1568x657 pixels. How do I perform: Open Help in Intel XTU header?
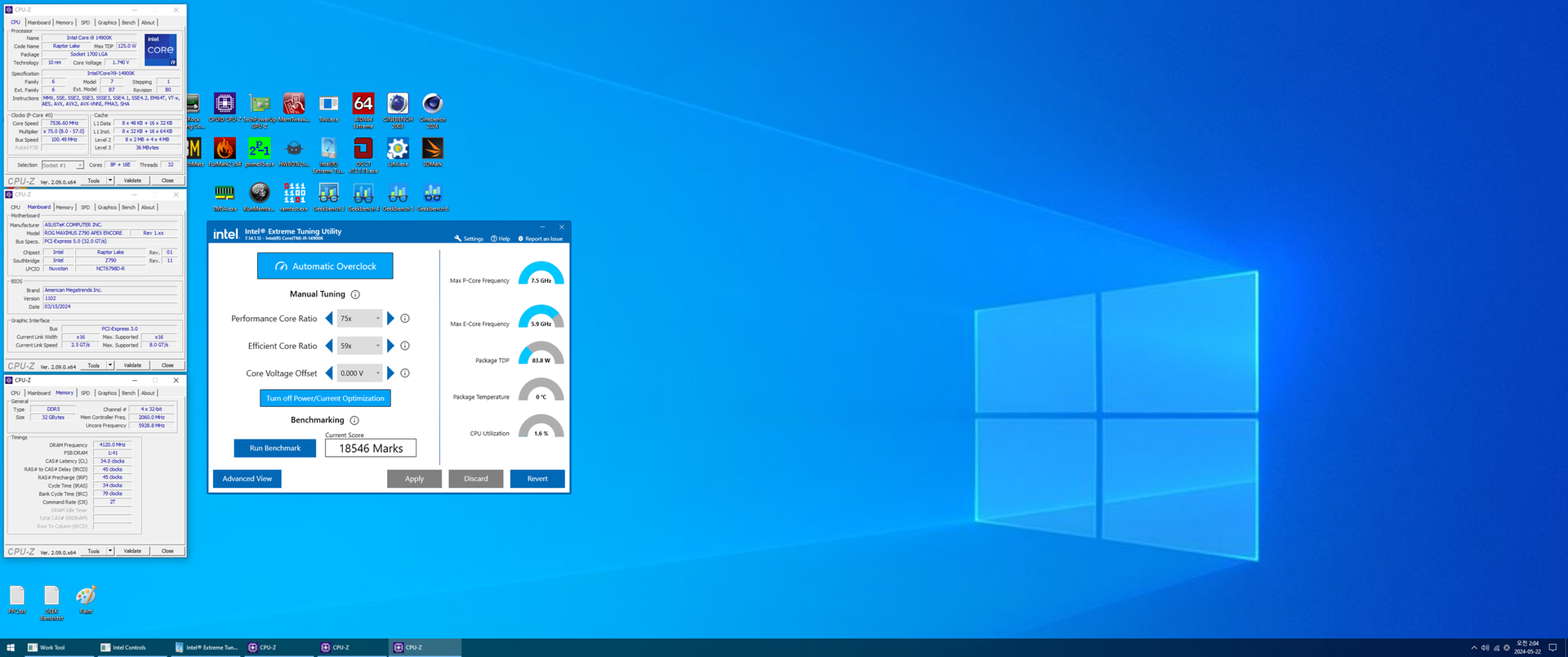501,239
